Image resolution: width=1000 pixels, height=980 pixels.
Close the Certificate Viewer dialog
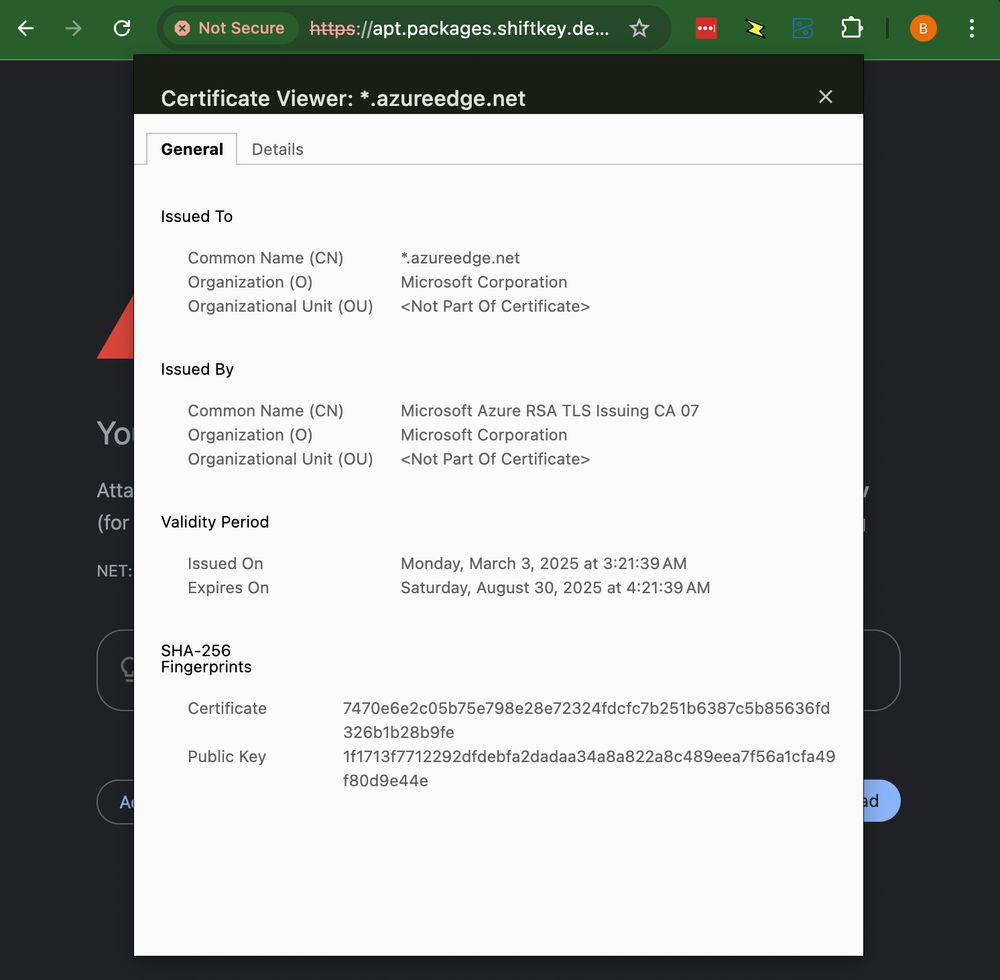pos(825,96)
